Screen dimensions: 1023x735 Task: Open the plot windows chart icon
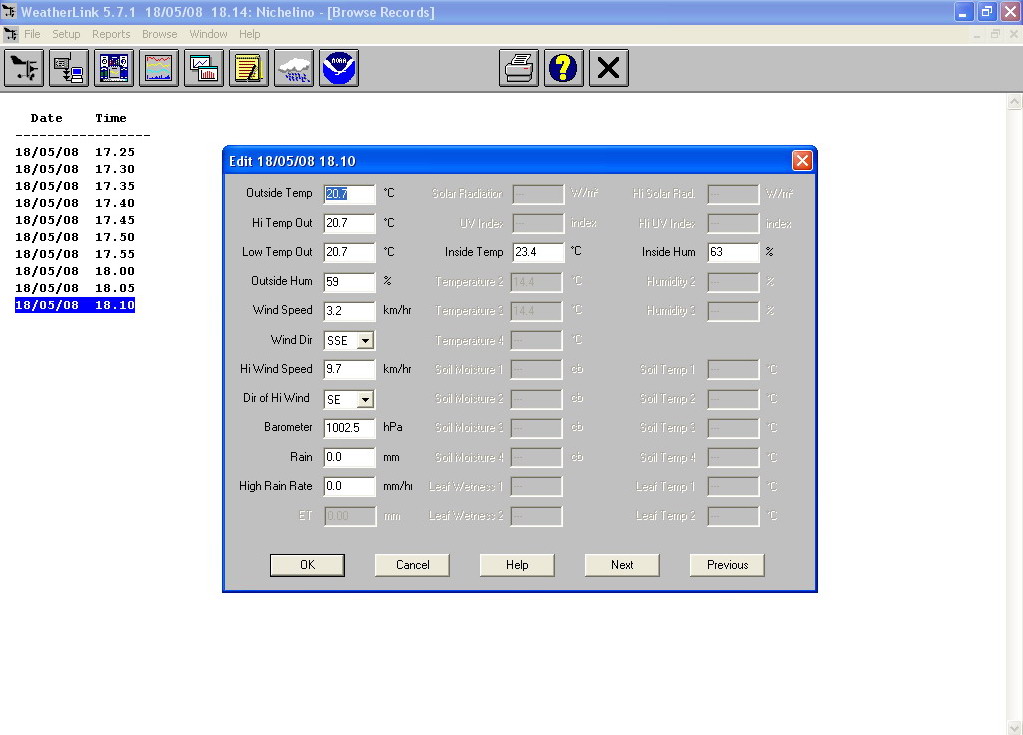tap(204, 68)
